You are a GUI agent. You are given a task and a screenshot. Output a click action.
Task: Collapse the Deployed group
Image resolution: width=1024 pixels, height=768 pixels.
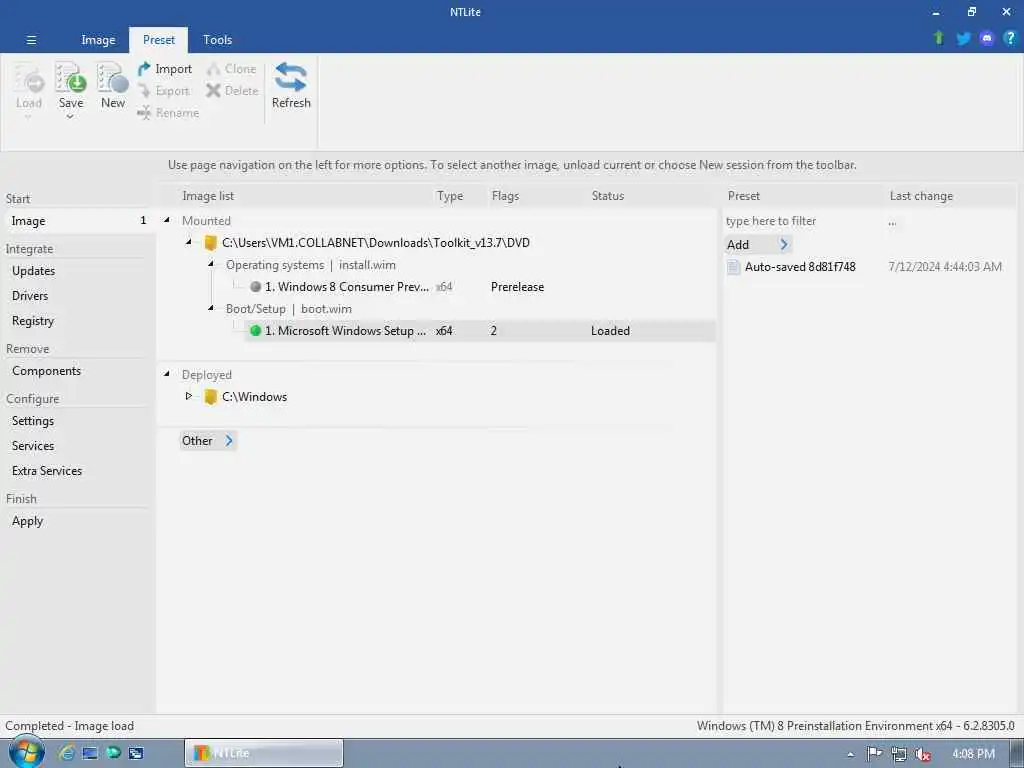tap(167, 374)
